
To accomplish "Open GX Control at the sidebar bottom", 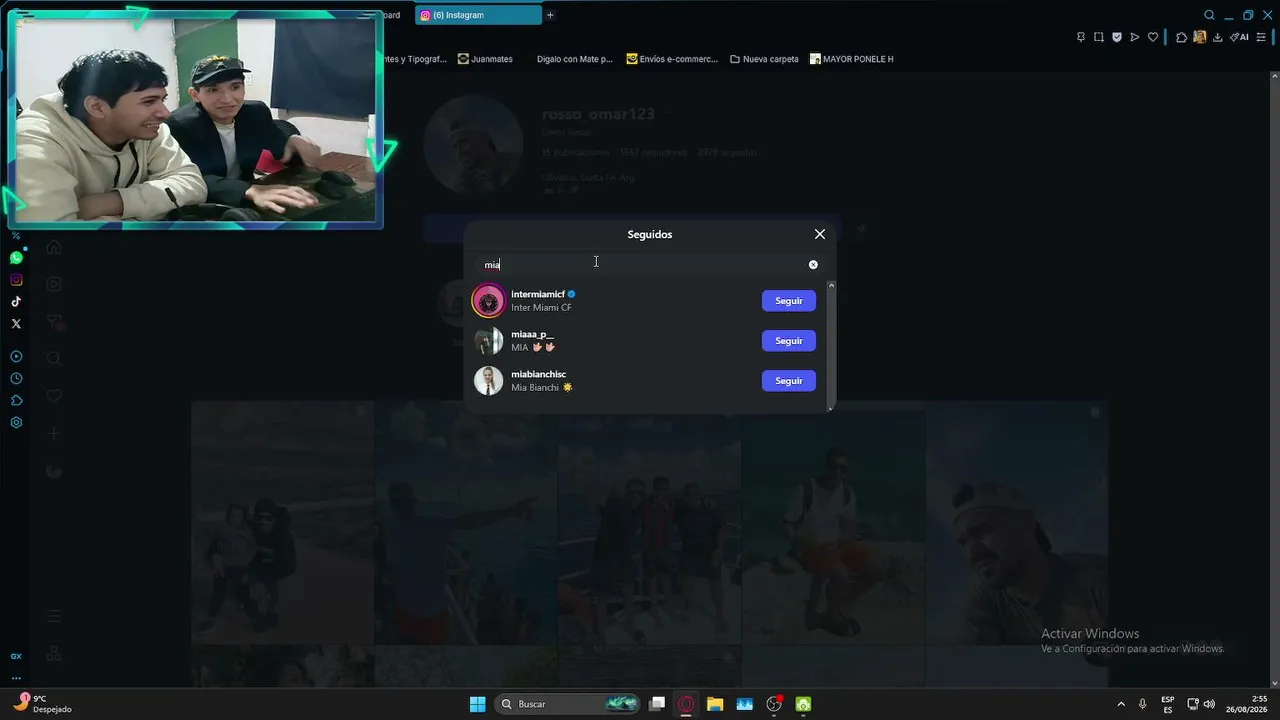I will [16, 656].
